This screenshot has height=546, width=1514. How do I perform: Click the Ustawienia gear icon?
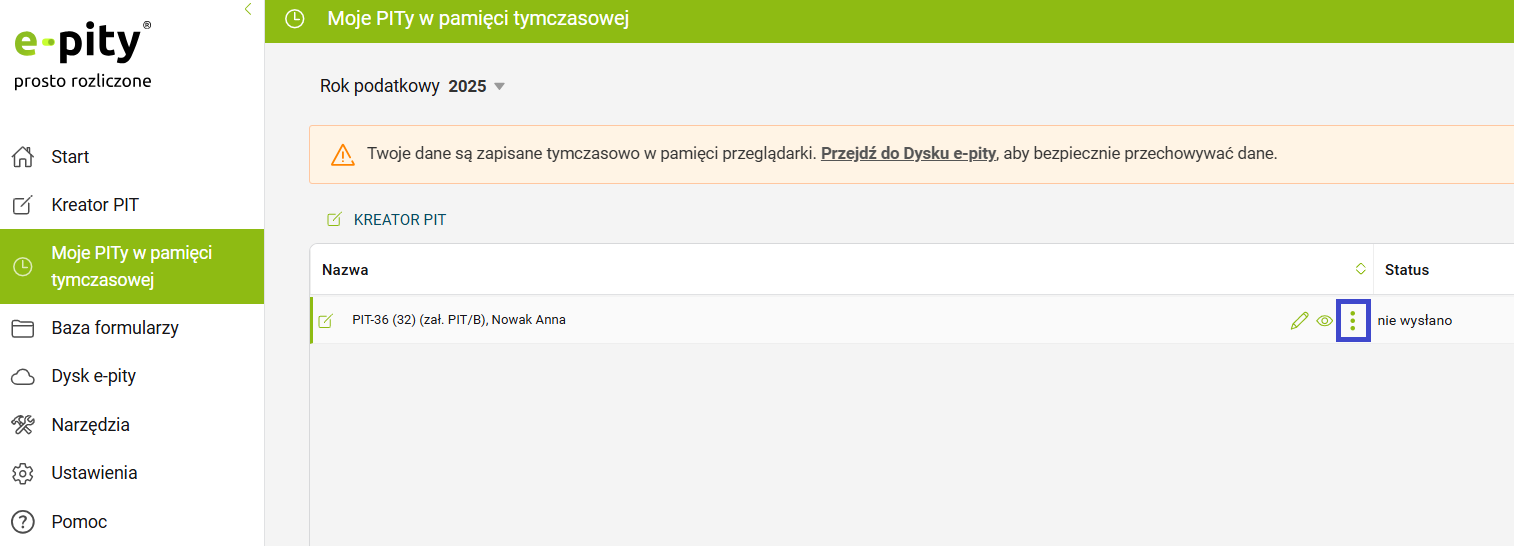pyautogui.click(x=22, y=473)
